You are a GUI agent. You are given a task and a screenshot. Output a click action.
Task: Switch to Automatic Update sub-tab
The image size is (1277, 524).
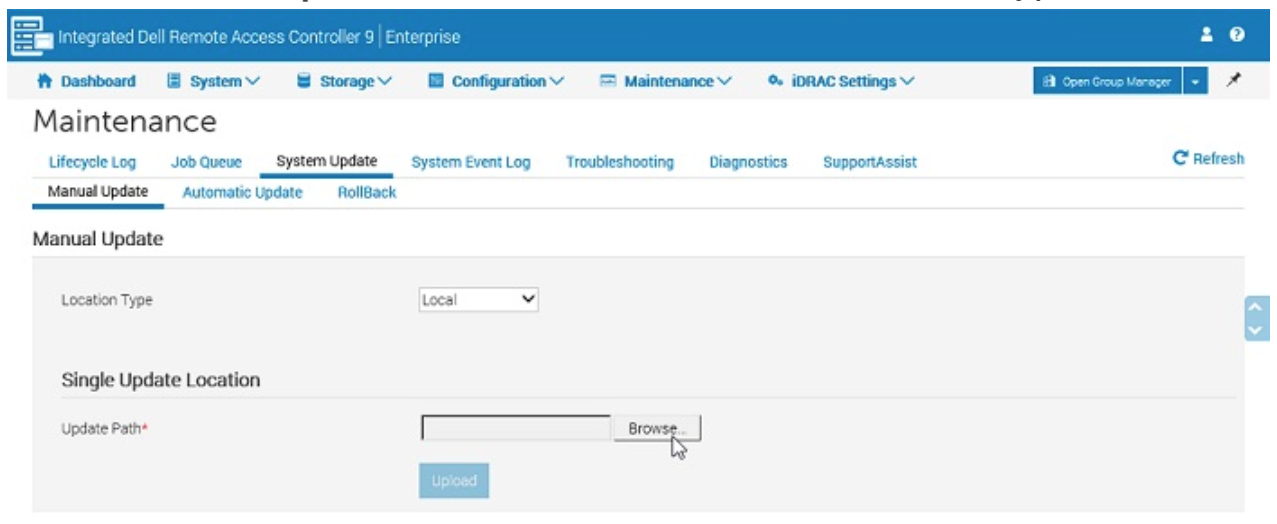(x=242, y=193)
